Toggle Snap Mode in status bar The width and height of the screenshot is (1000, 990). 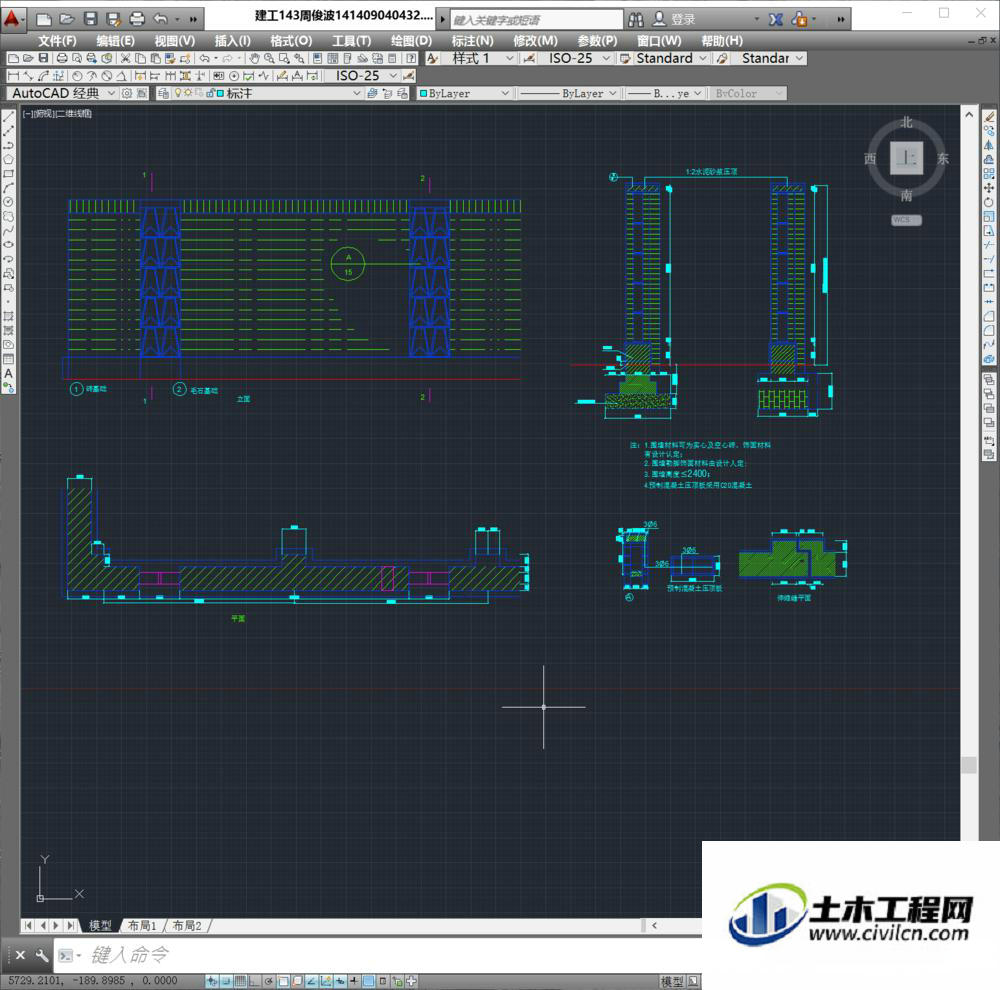226,981
